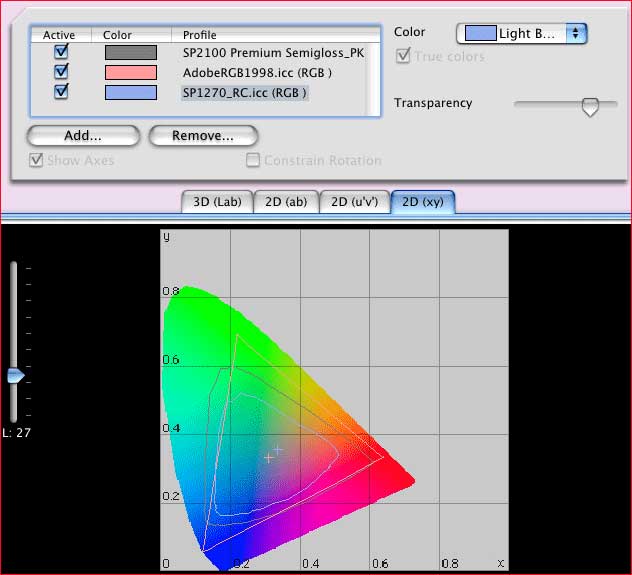The width and height of the screenshot is (632, 575).
Task: Click the Color popup stepper arrows
Action: pos(576,33)
